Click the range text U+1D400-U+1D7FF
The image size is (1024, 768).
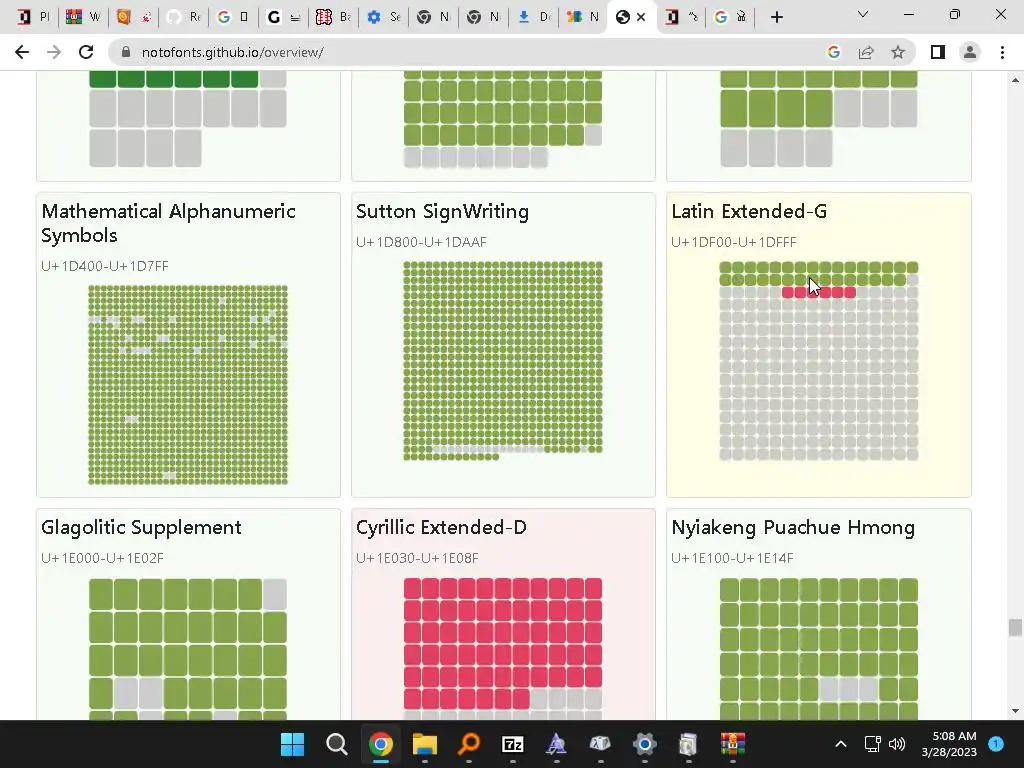(104, 266)
